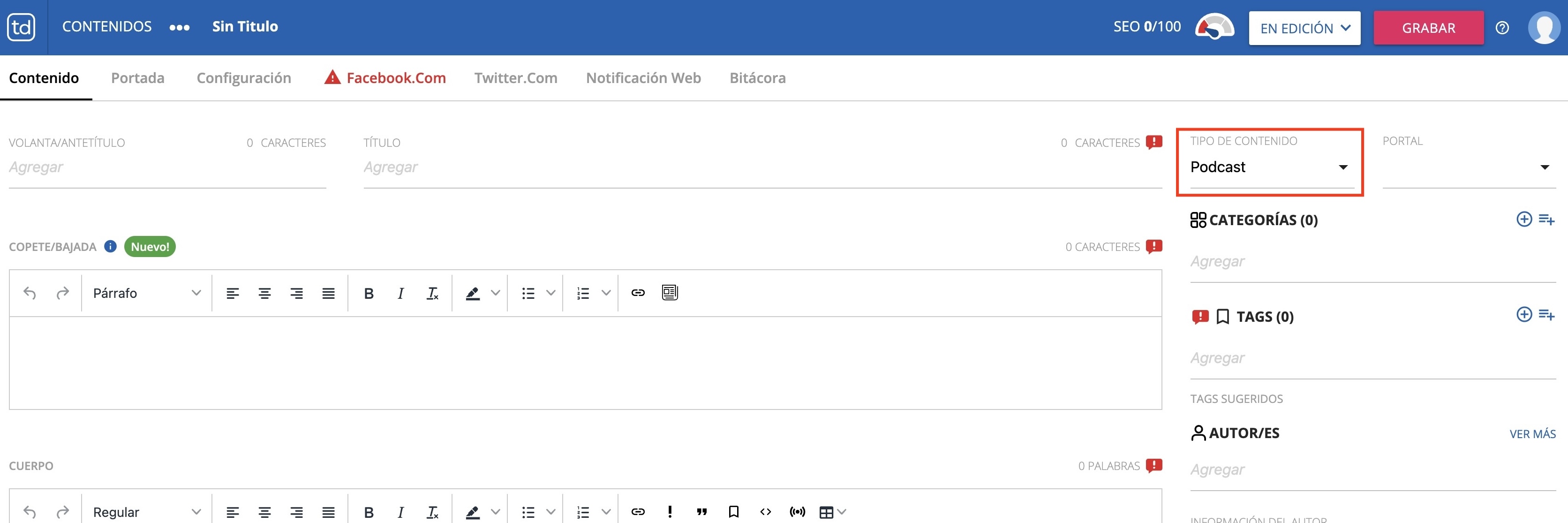Expand the Párrafo style dropdown
This screenshot has width=1568, height=523.
(146, 292)
